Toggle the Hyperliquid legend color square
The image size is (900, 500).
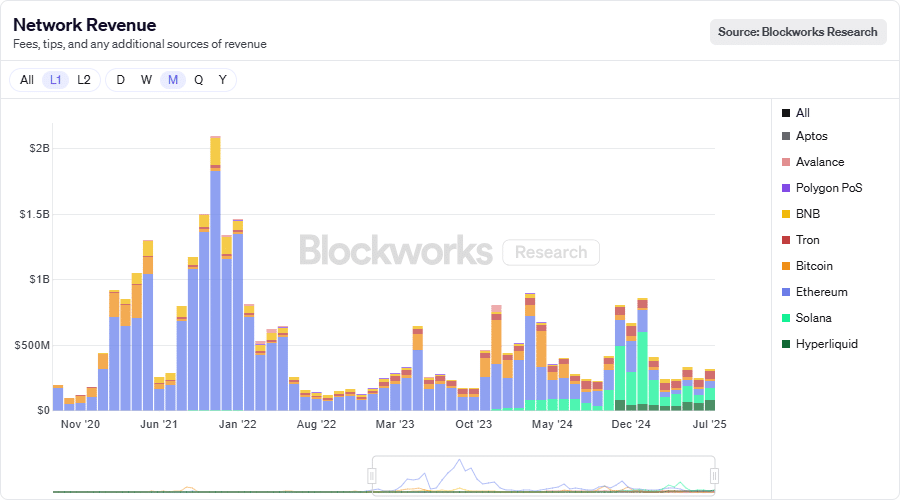pos(786,344)
